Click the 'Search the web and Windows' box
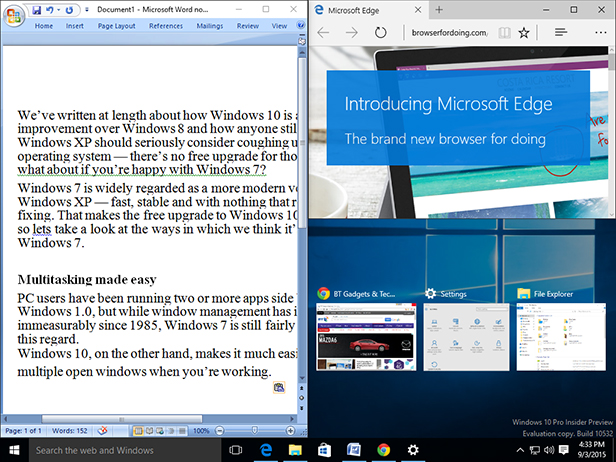Viewport: 616px width, 462px height. [125, 450]
